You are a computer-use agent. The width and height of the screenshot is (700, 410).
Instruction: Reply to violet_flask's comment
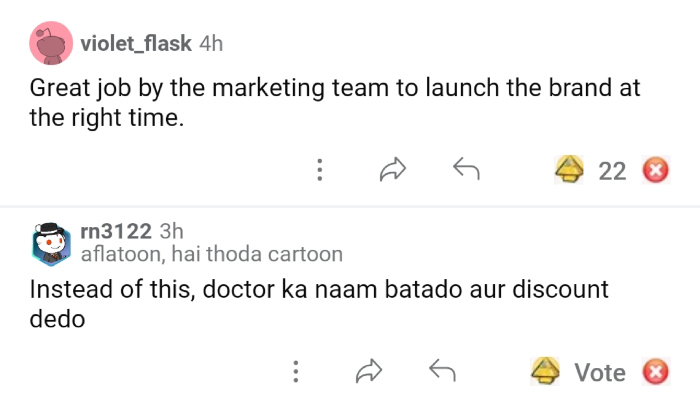[466, 170]
